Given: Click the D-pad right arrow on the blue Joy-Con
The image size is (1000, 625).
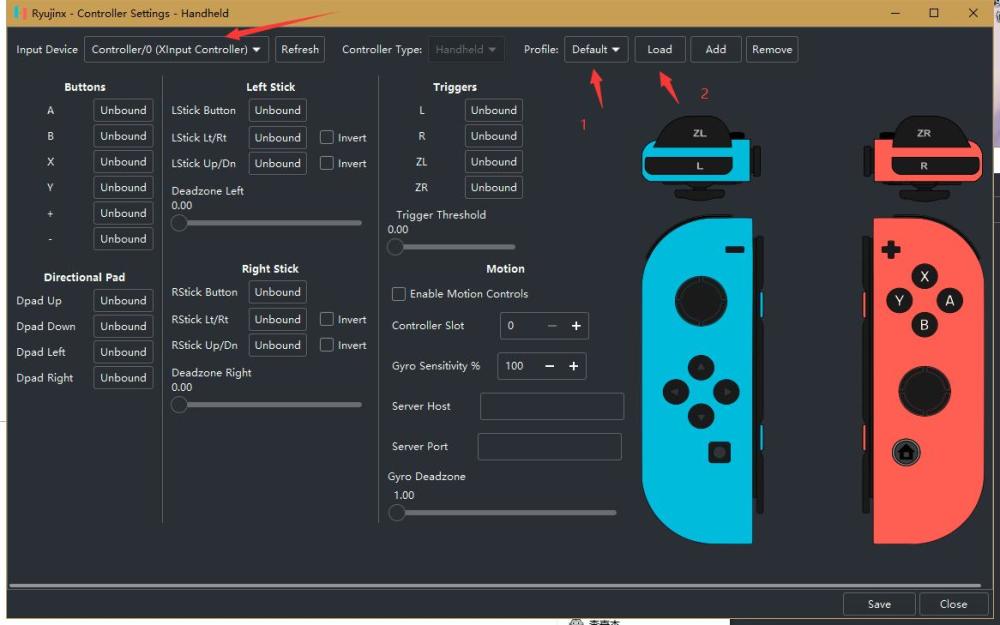Looking at the screenshot, I should pyautogui.click(x=726, y=392).
